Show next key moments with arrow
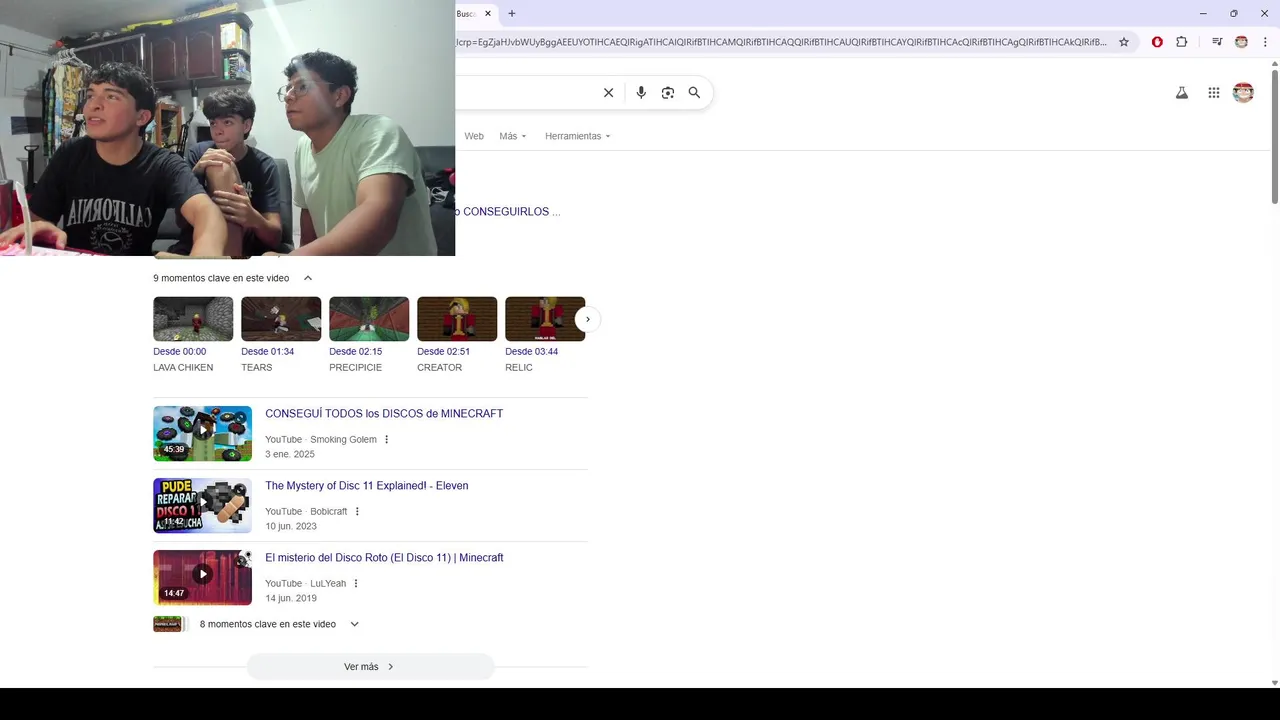The image size is (1280, 720). [x=588, y=319]
